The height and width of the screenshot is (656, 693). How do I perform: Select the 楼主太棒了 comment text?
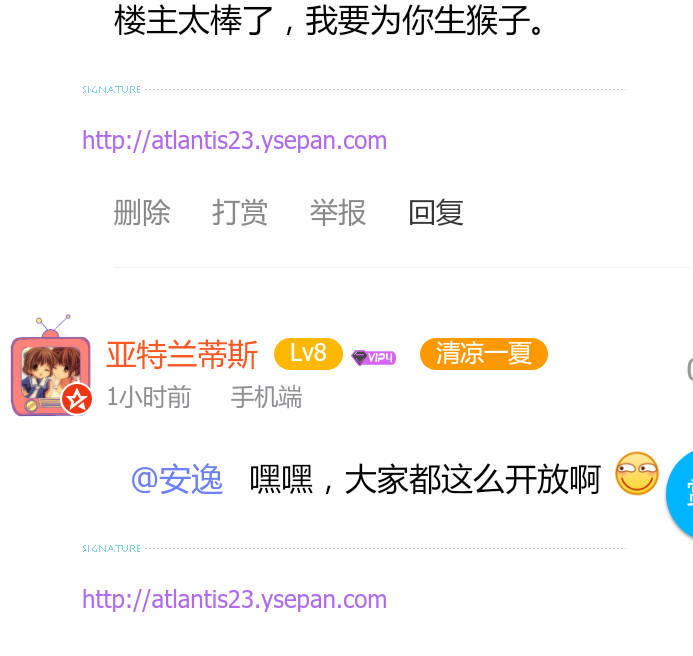pyautogui.click(x=330, y=20)
